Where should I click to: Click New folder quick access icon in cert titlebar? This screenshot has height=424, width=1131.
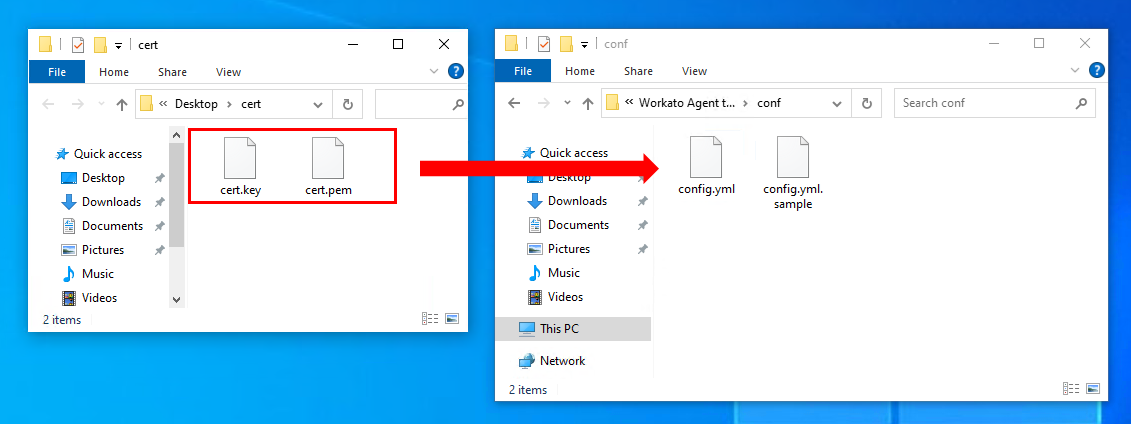[x=100, y=45]
